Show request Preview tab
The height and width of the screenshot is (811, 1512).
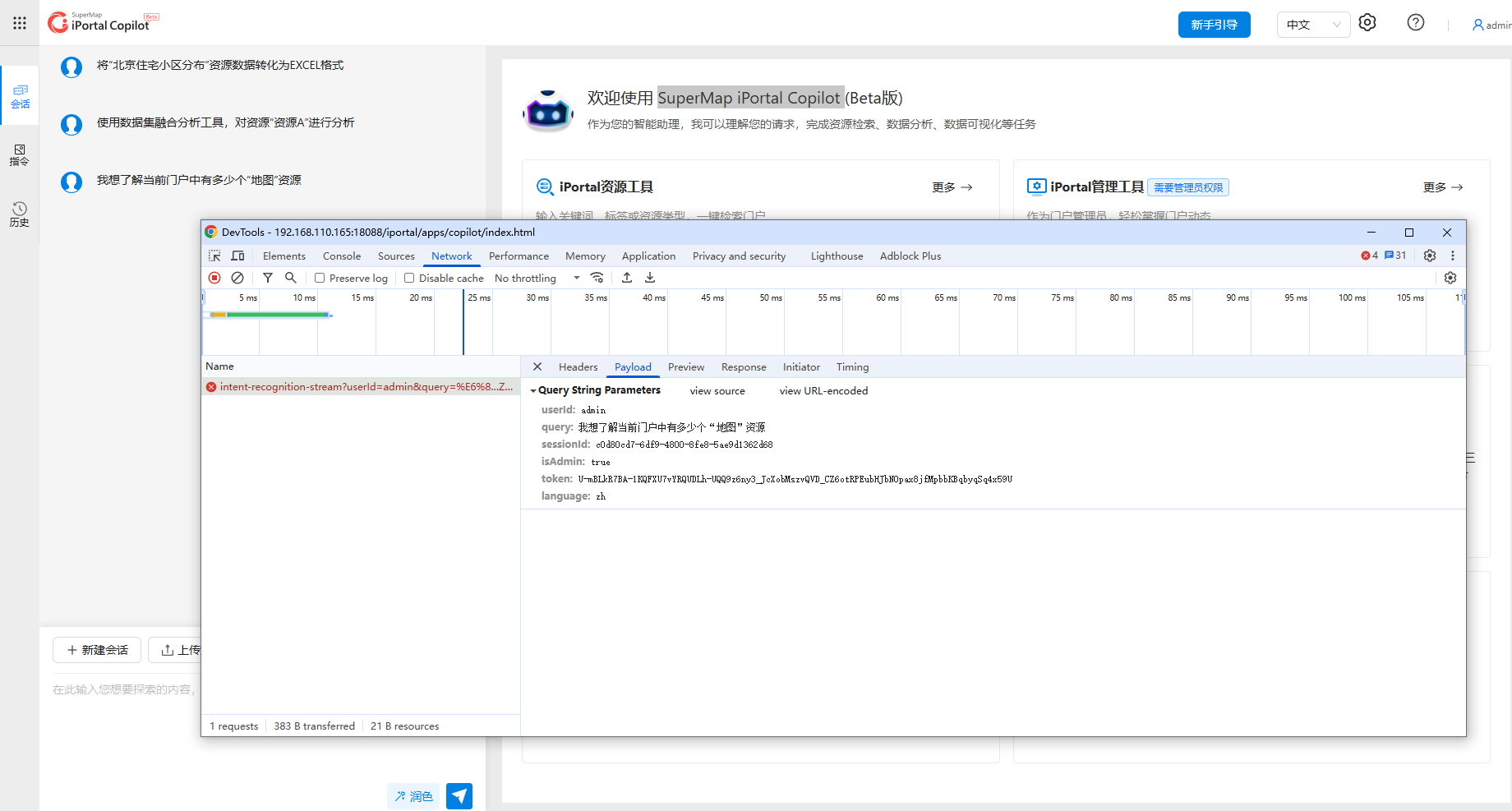(686, 366)
